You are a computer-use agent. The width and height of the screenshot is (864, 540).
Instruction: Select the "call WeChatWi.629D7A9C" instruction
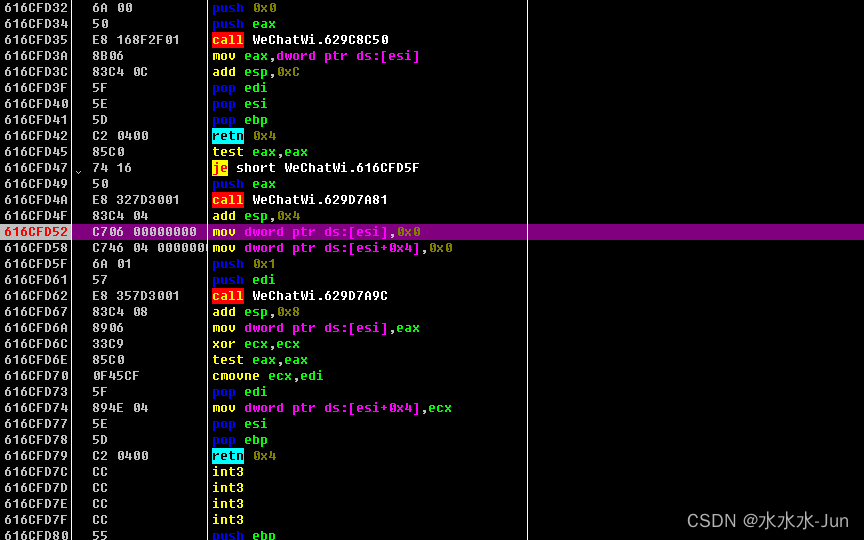pyautogui.click(x=300, y=295)
